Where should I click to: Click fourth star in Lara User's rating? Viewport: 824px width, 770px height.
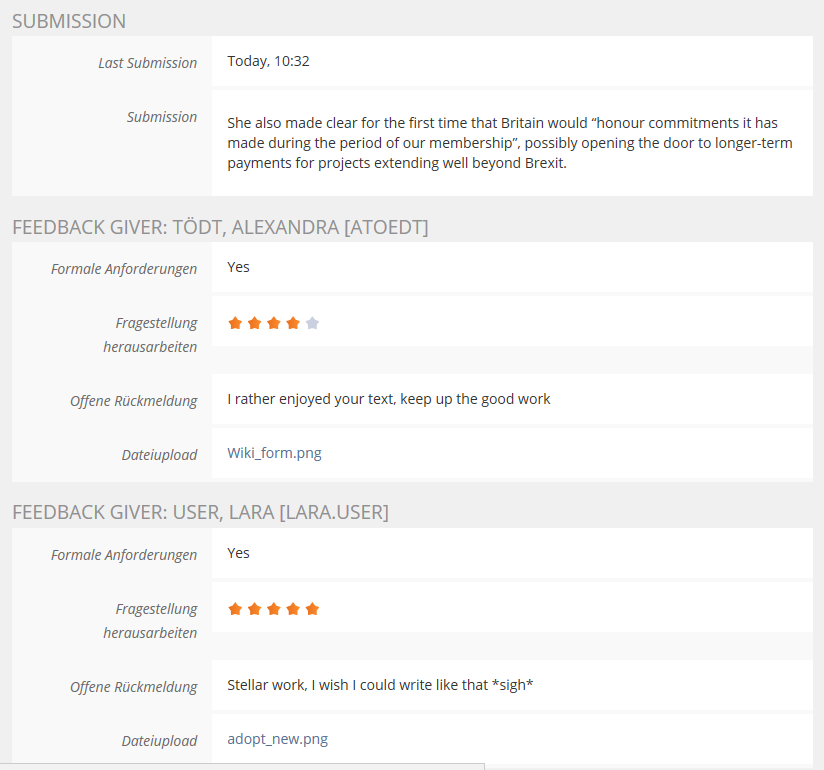293,609
